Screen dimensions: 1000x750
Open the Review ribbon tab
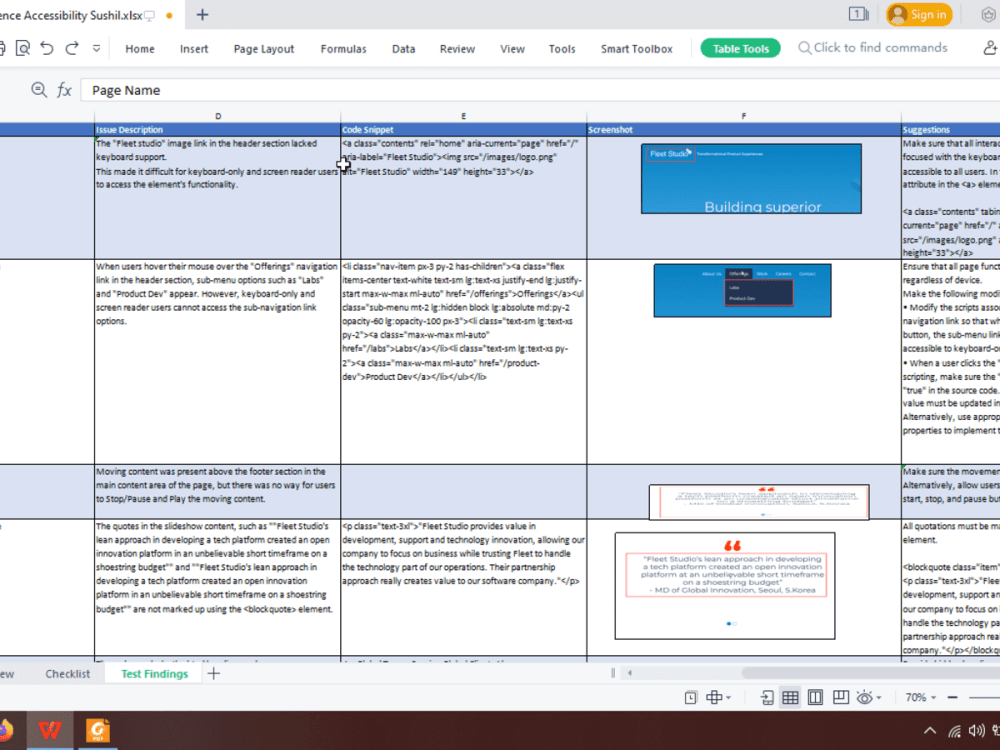point(457,49)
